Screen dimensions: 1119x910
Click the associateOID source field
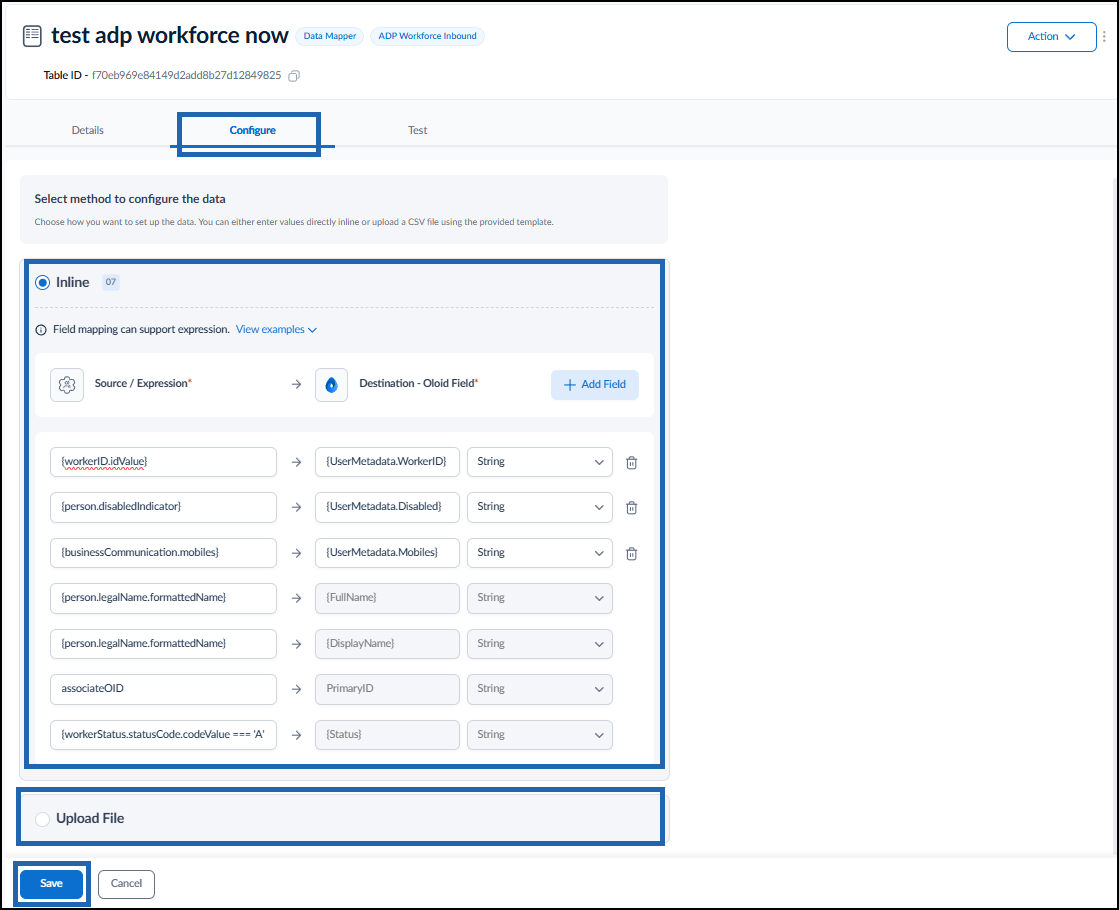pyautogui.click(x=163, y=689)
